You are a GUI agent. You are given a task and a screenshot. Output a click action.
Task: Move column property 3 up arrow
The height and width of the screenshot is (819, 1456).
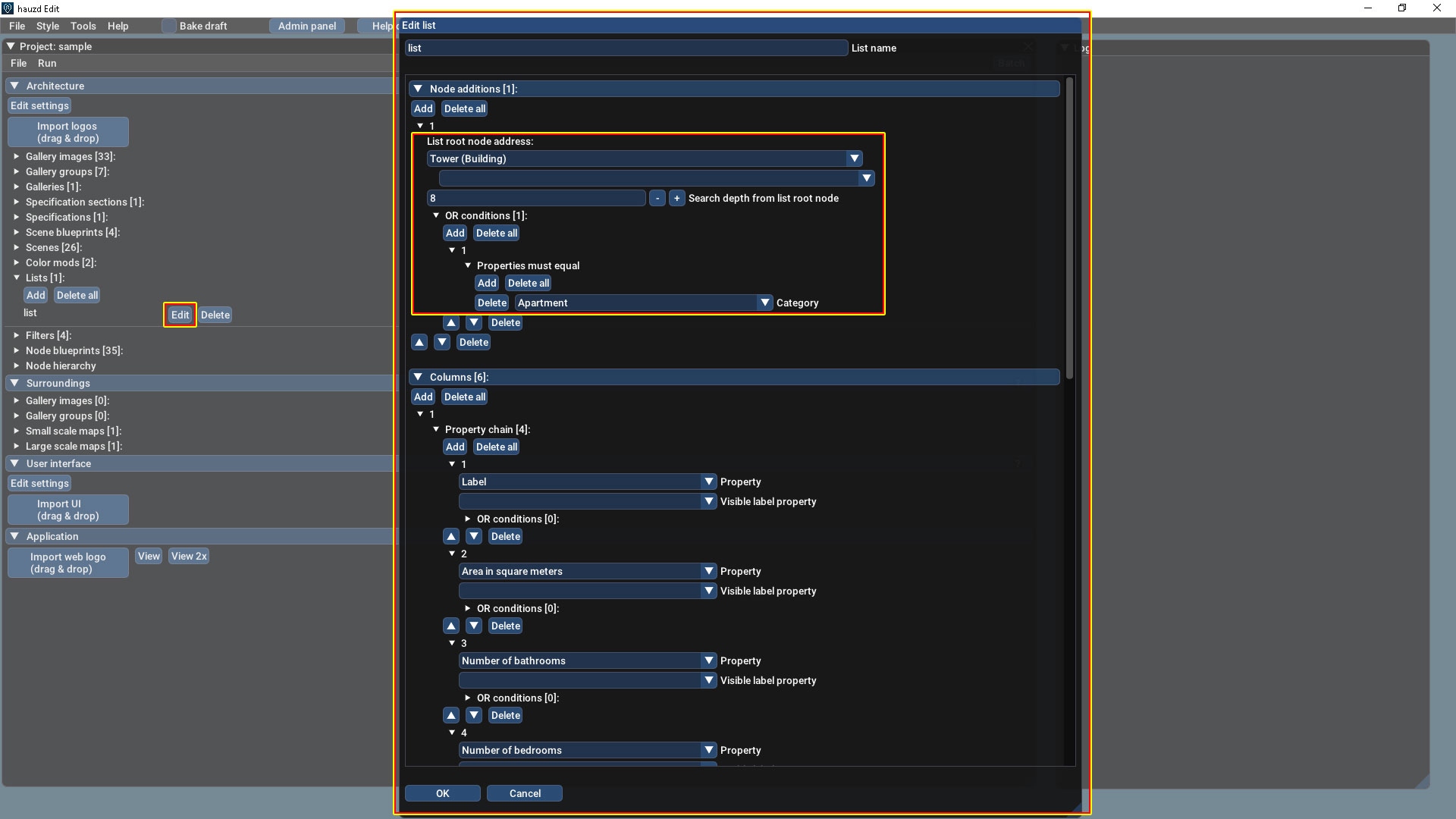(451, 715)
